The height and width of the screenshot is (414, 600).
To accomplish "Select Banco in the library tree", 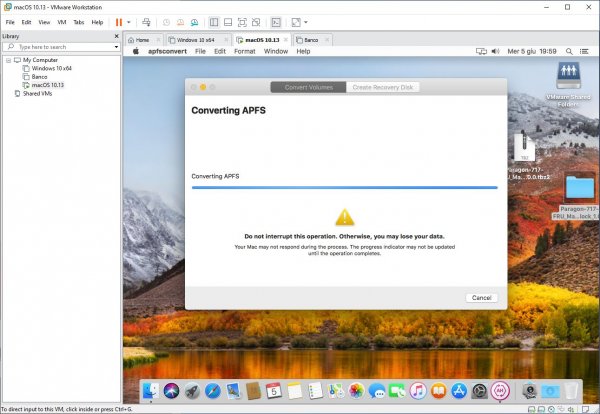I will coord(35,77).
